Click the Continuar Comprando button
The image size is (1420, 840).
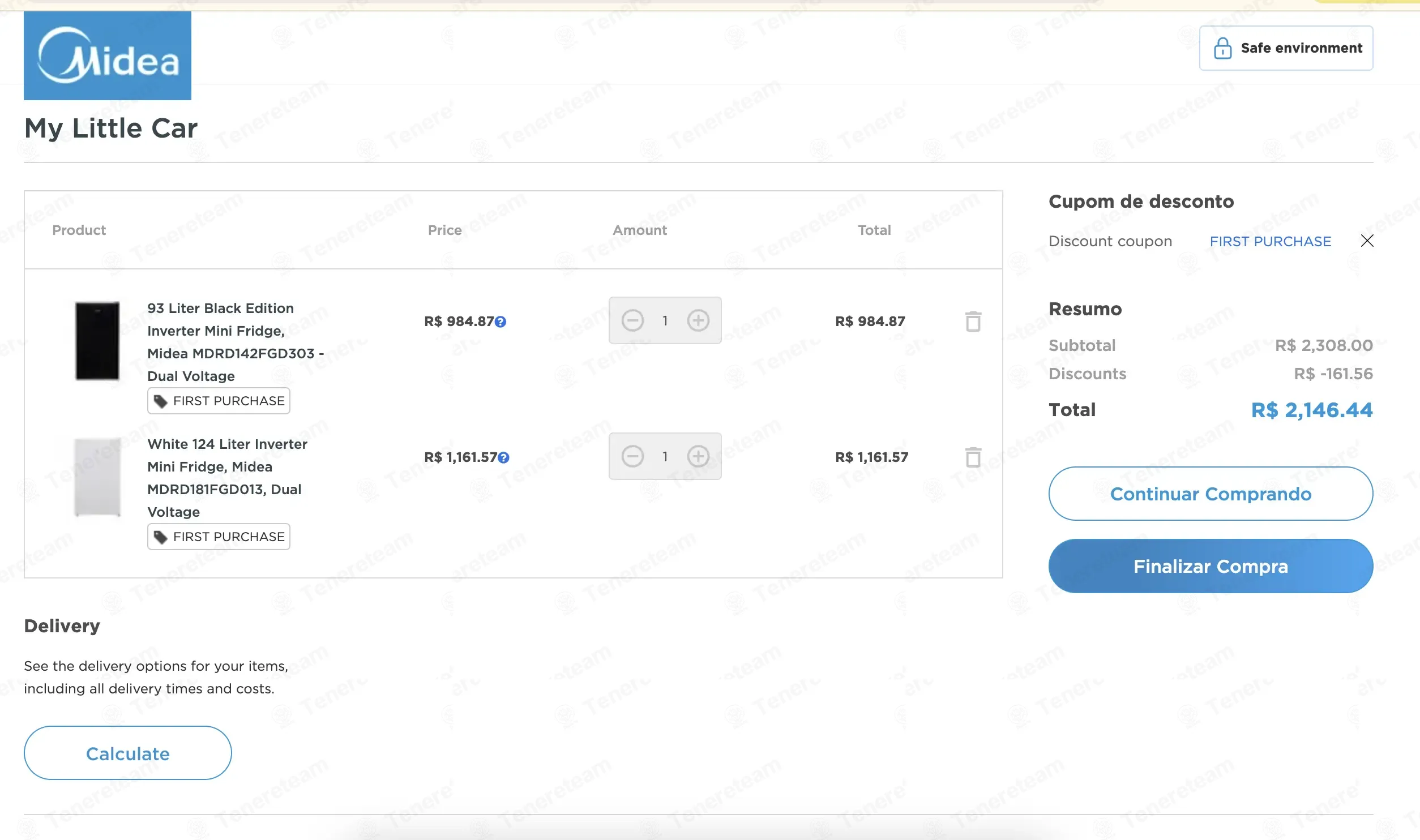pos(1211,494)
